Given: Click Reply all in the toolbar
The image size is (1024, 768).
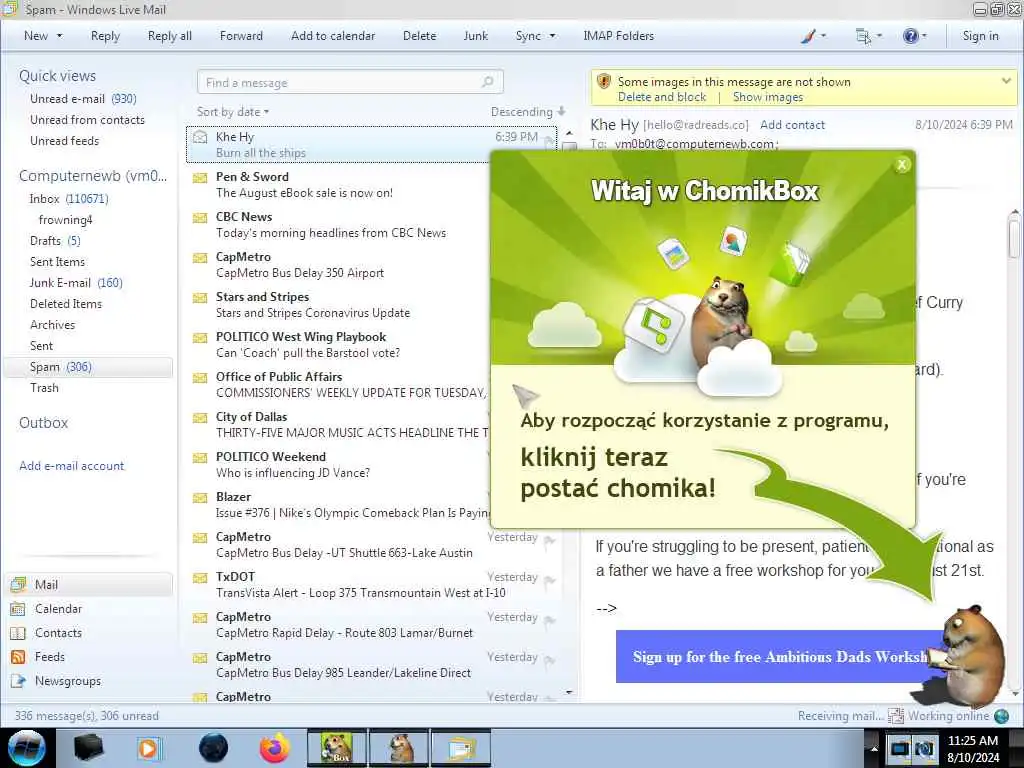Looking at the screenshot, I should coord(170,36).
